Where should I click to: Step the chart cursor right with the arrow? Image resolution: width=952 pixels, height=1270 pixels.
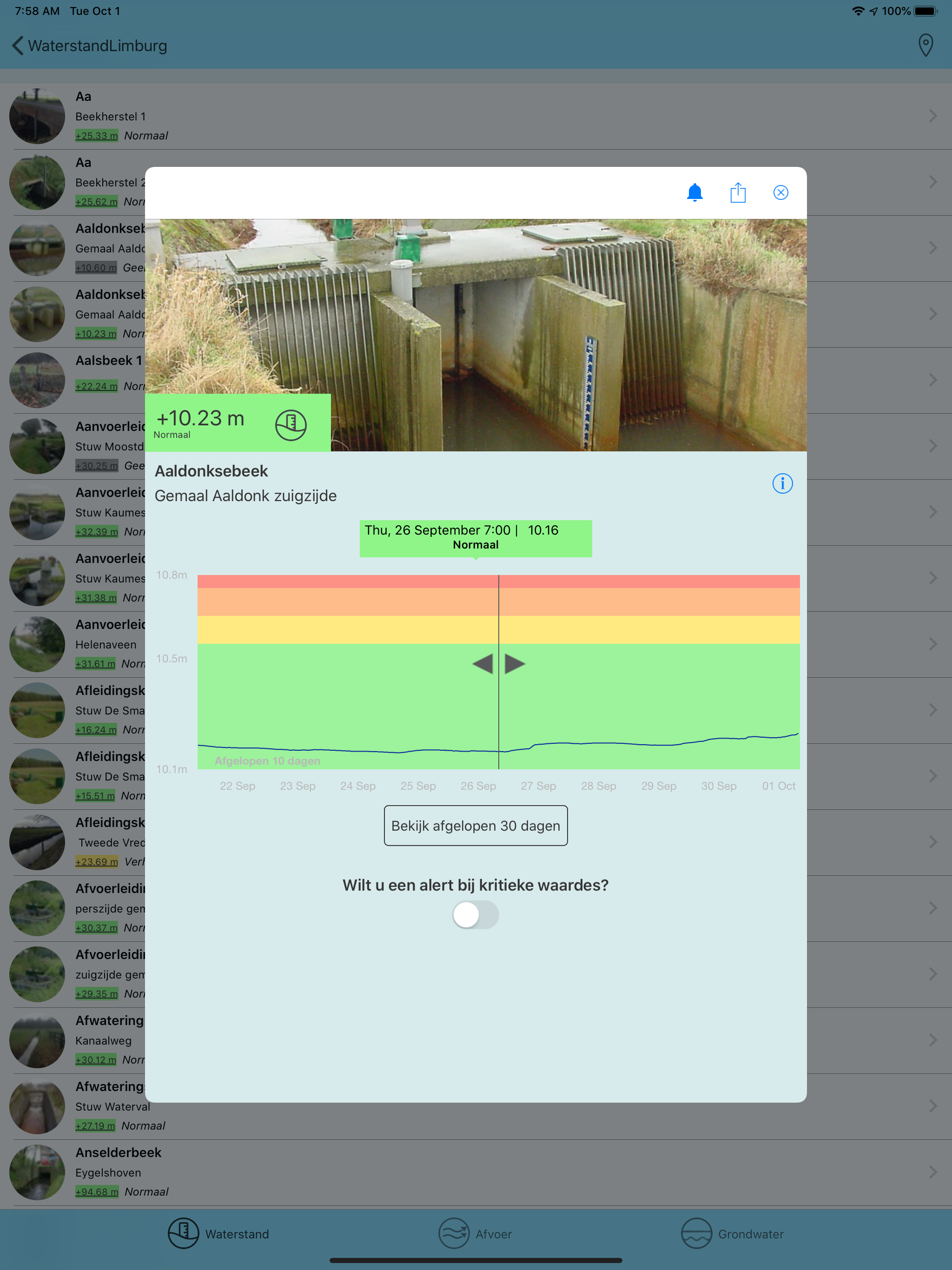515,664
